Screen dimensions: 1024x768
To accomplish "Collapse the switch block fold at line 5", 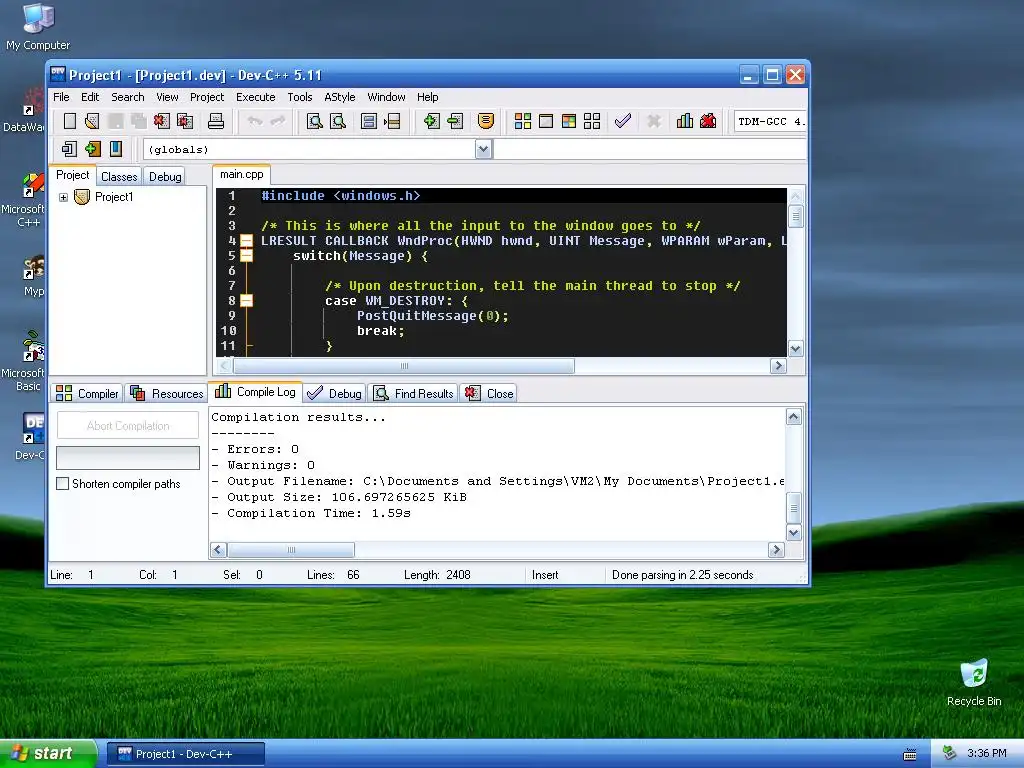I will (246, 256).
